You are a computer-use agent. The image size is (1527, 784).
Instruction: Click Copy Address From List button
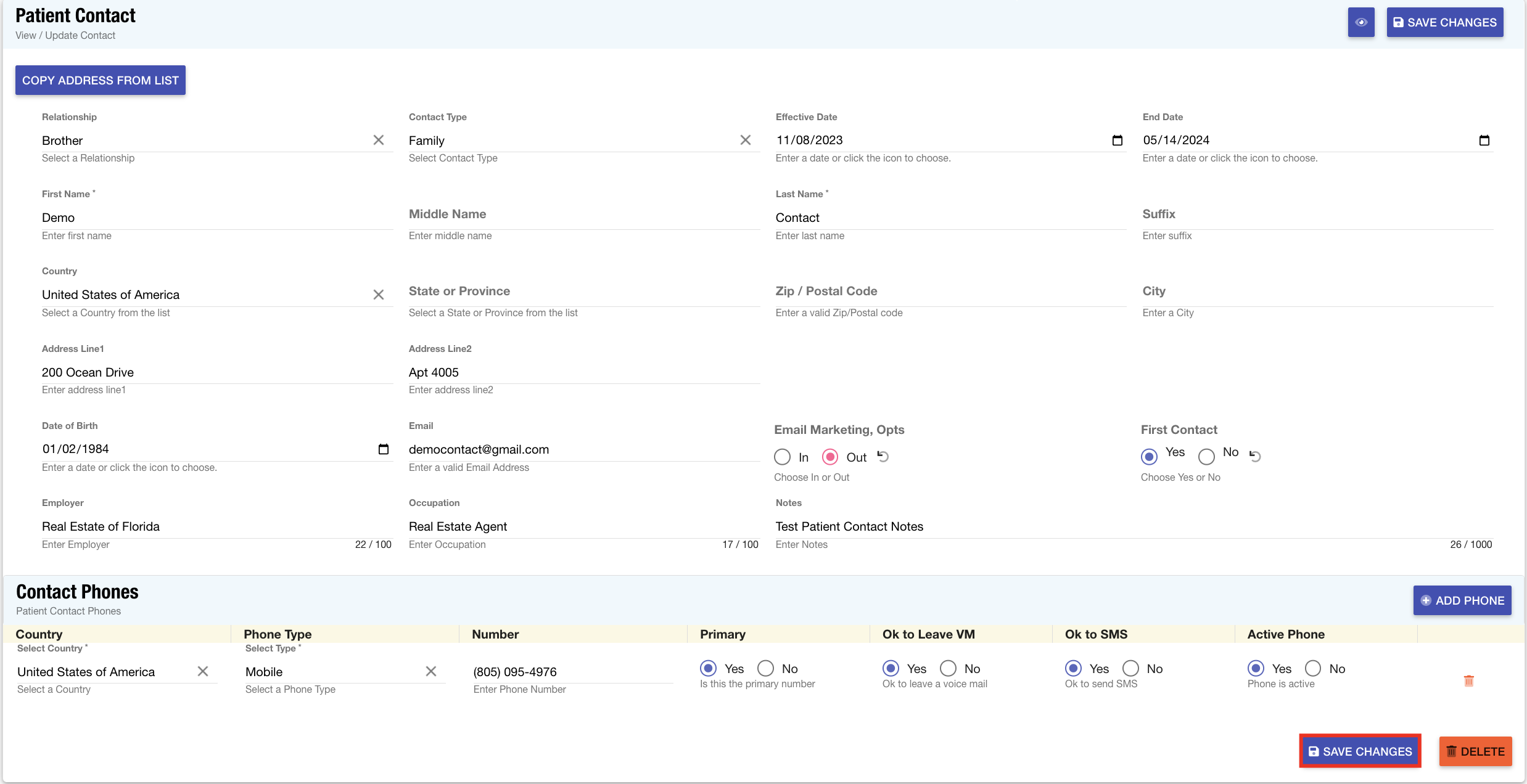[101, 80]
